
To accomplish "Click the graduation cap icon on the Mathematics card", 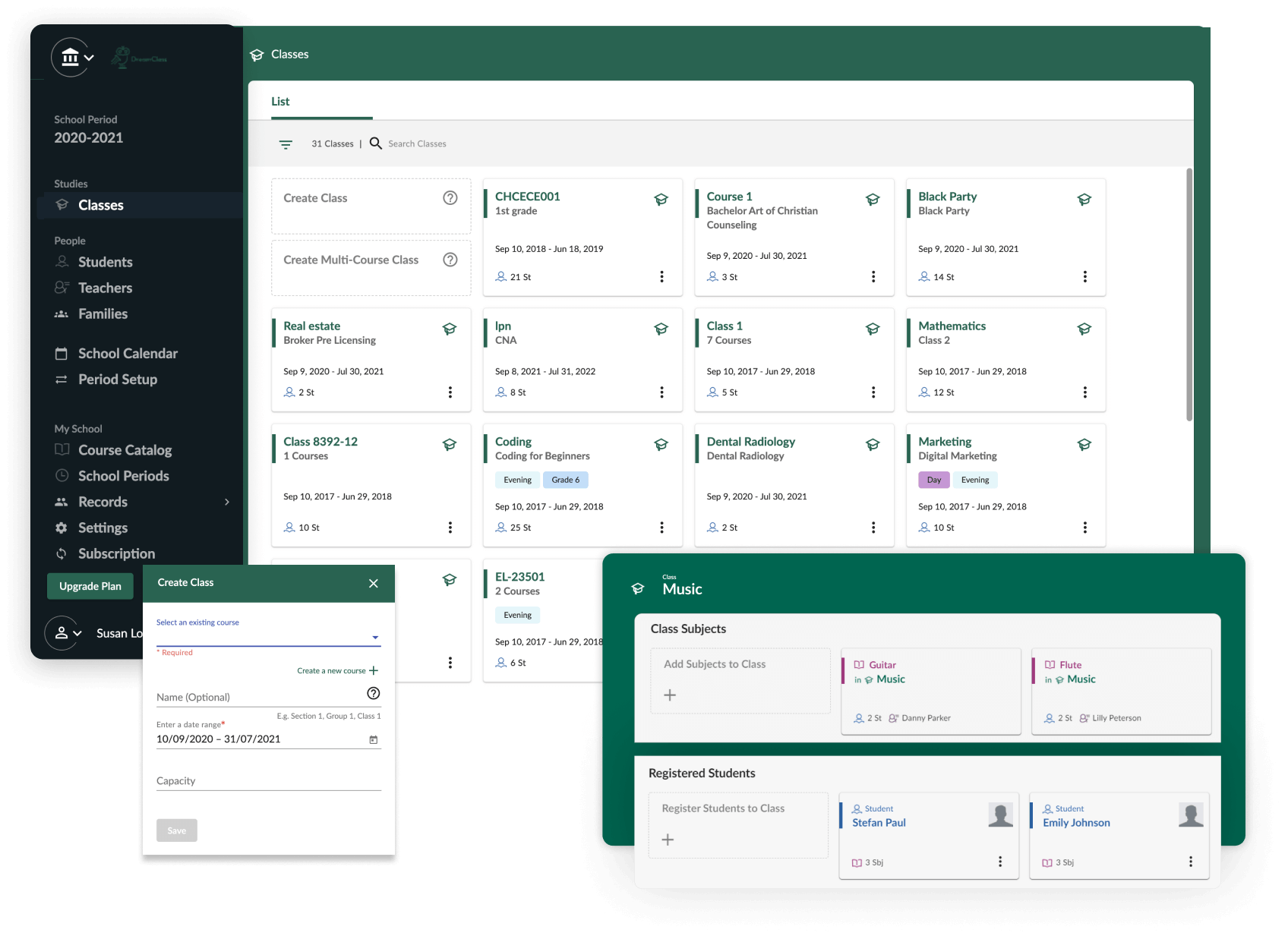I will (x=1084, y=329).
